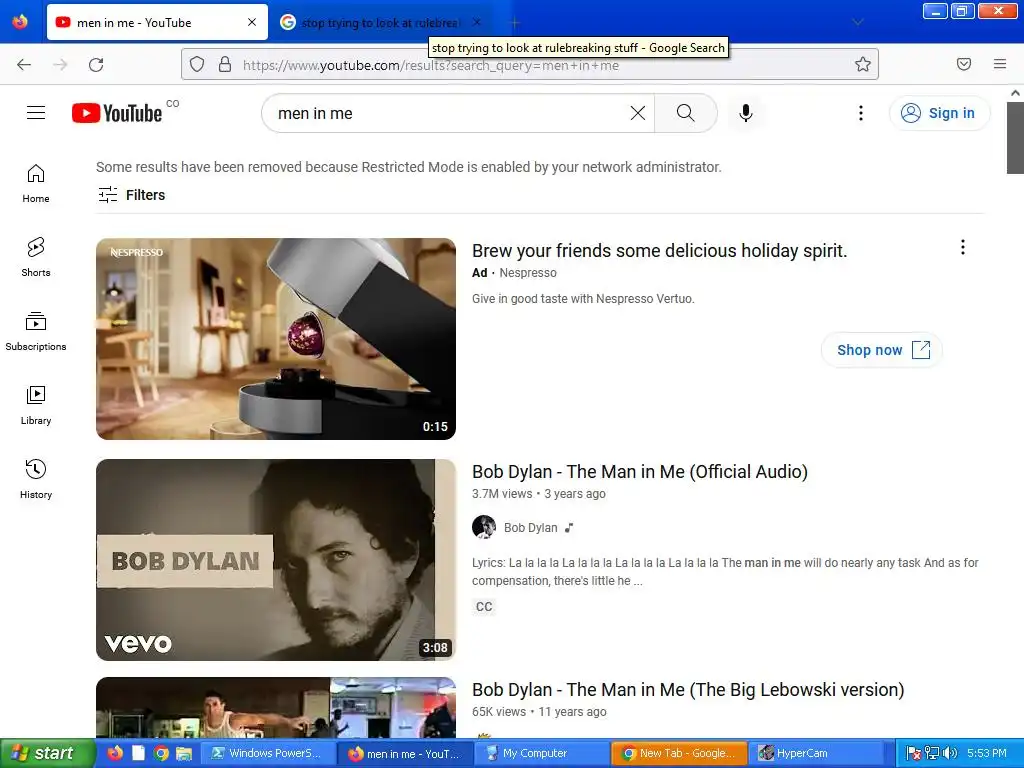Viewport: 1024px width, 768px height.
Task: Open the YouTube guide hamburger menu
Action: pos(36,113)
